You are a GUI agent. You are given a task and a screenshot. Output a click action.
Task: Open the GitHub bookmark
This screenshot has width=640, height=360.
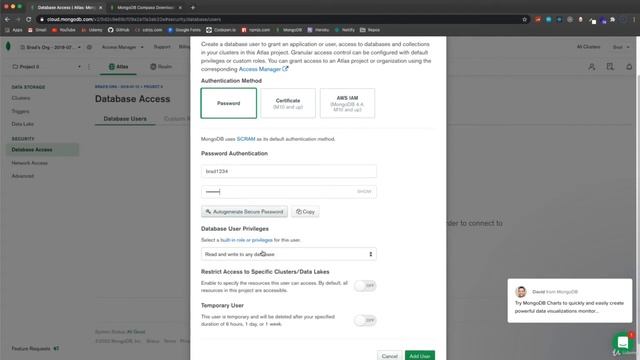(118, 30)
